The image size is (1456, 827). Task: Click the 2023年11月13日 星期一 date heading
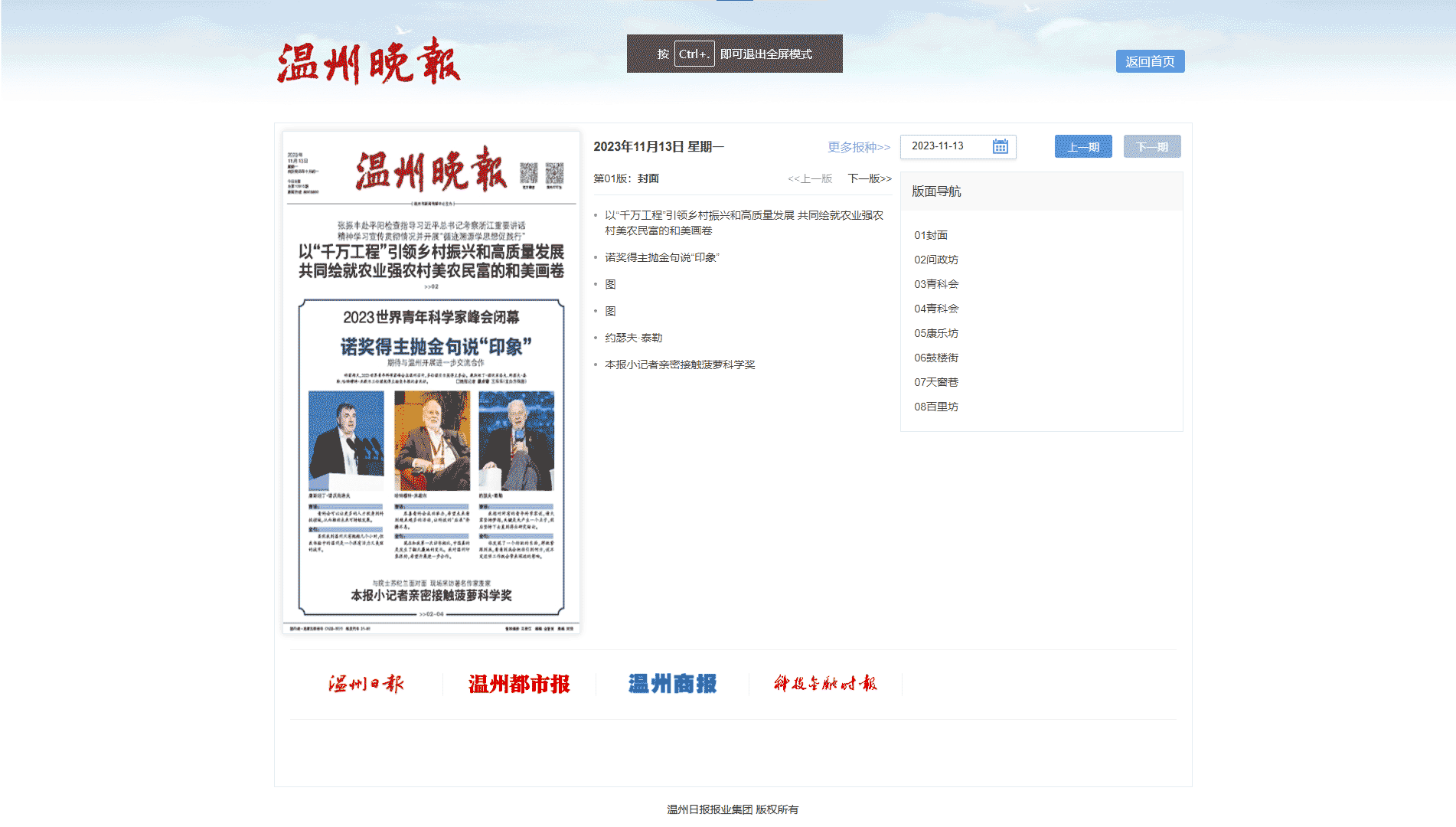(659, 146)
